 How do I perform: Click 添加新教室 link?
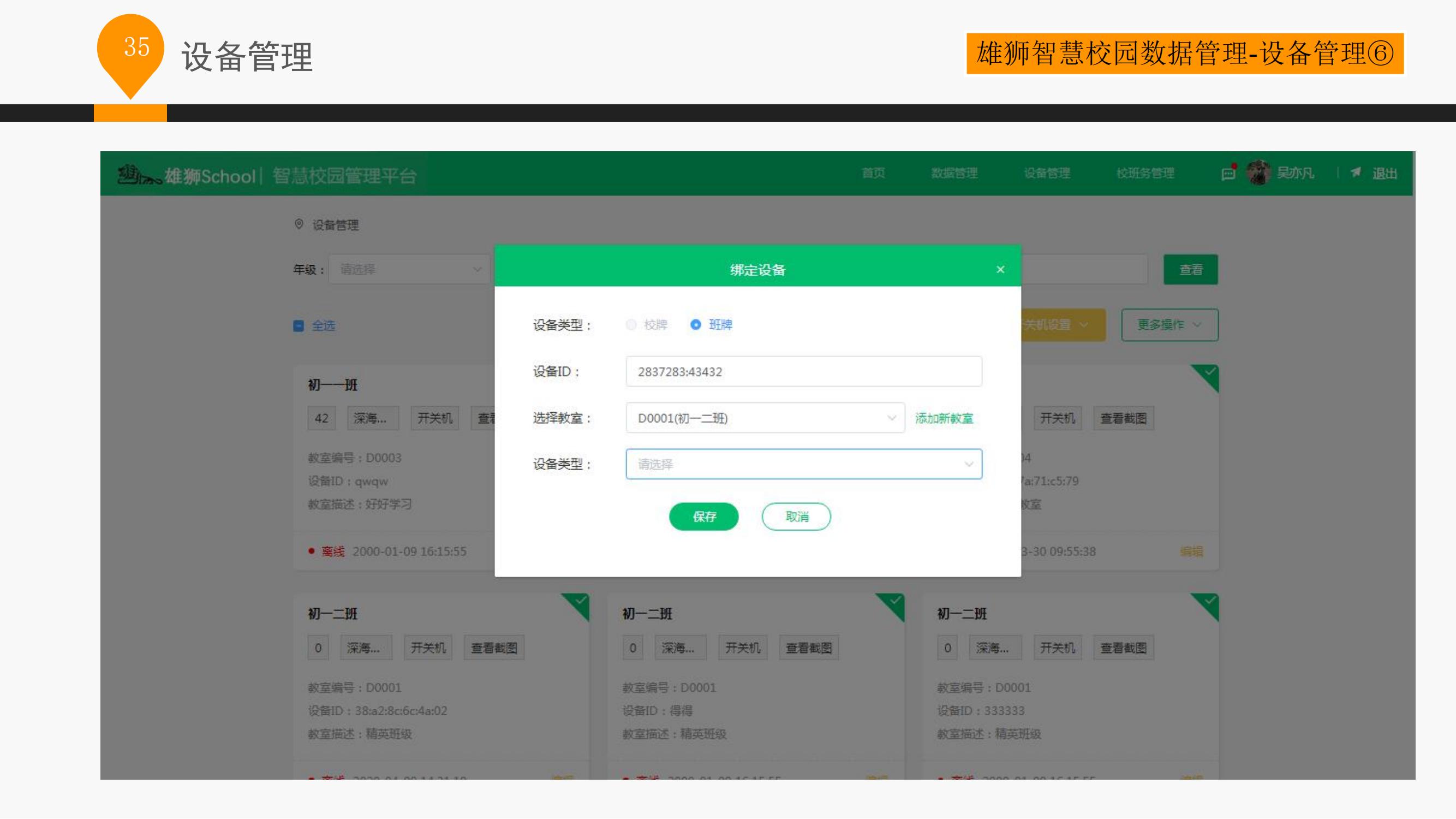[x=944, y=419]
